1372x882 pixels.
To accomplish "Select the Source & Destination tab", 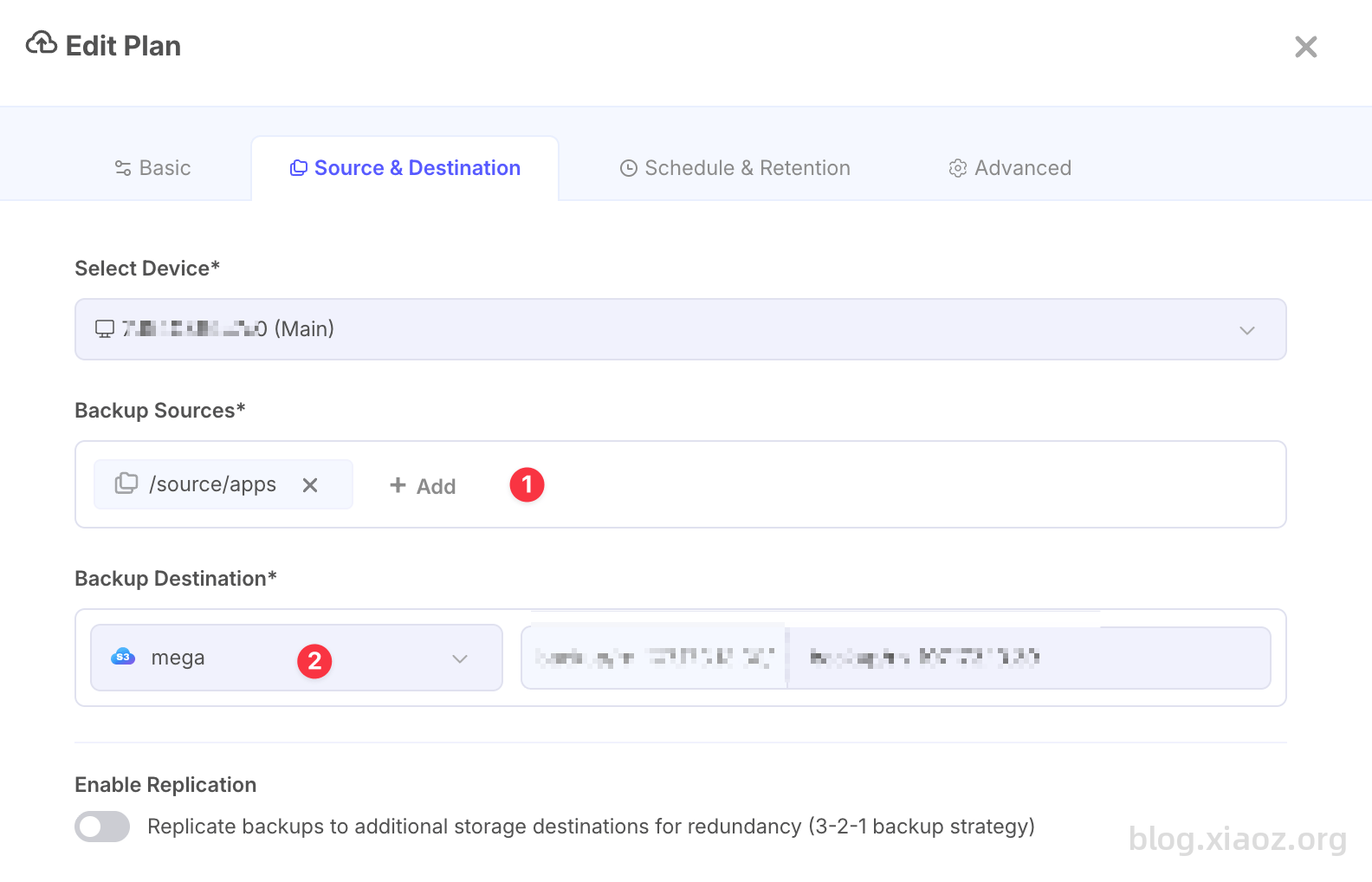I will 404,168.
